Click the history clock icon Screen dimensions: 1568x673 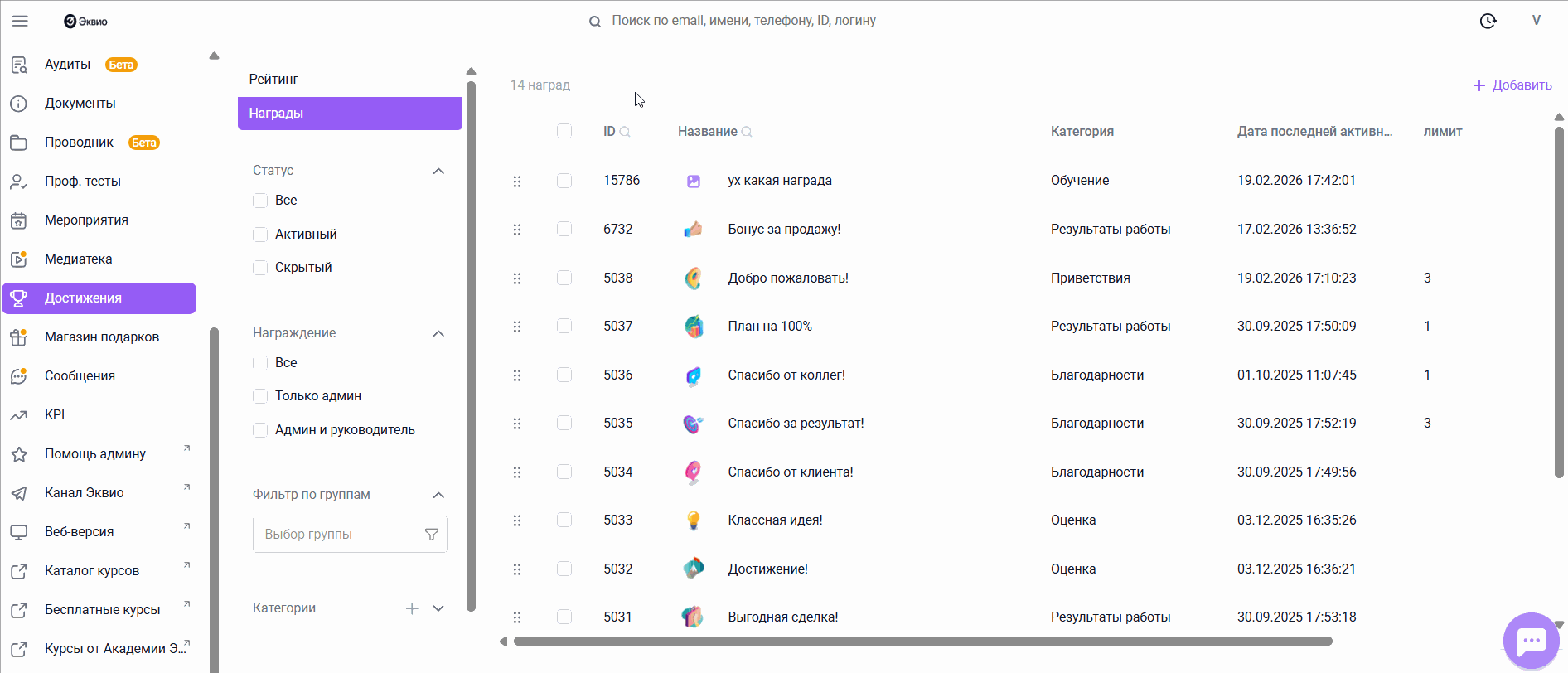[x=1488, y=21]
